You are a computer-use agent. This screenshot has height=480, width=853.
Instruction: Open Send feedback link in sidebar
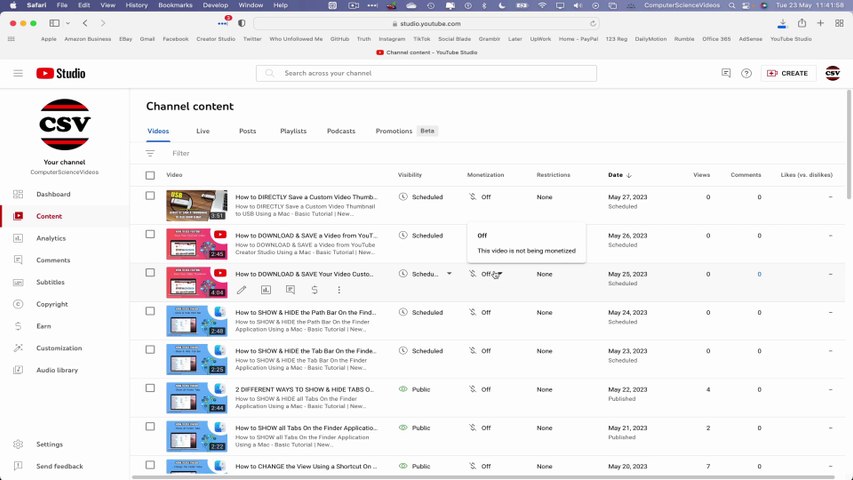pos(59,466)
